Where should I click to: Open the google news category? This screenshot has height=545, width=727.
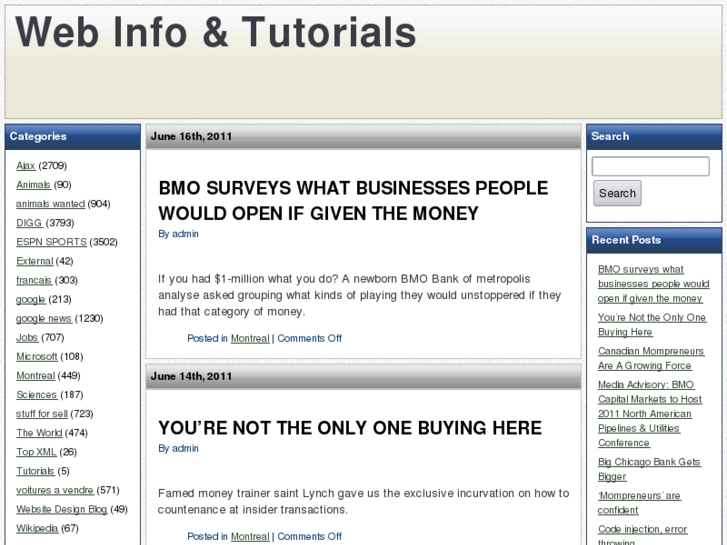point(44,318)
